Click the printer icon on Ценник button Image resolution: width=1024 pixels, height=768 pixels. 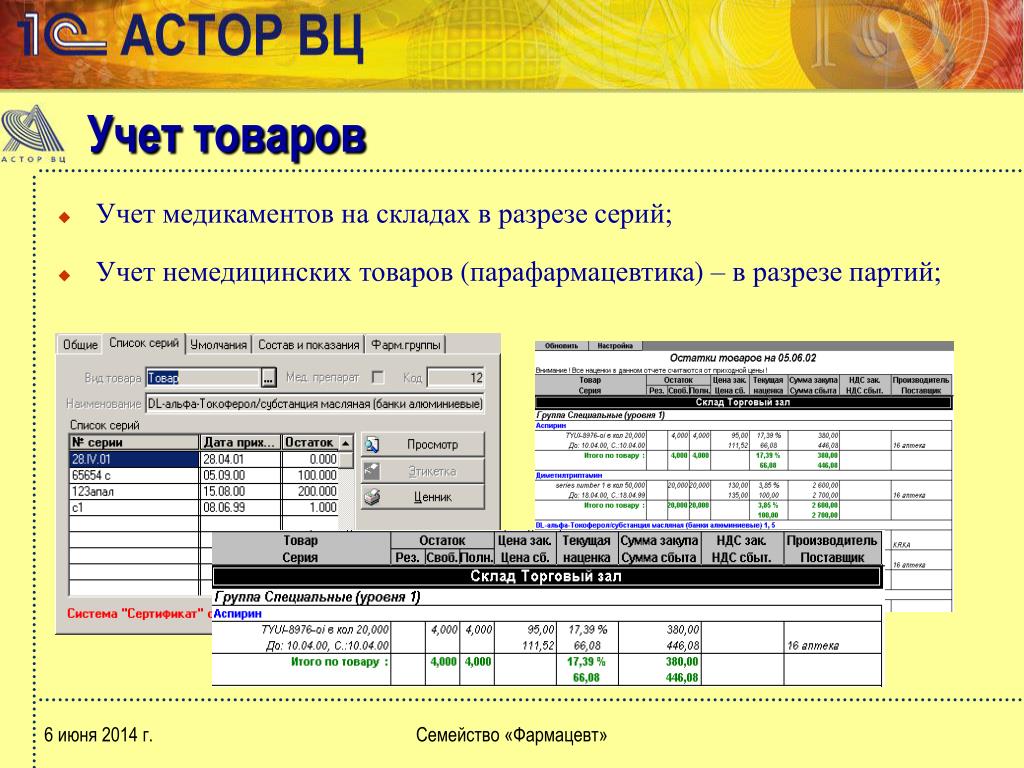tap(372, 497)
